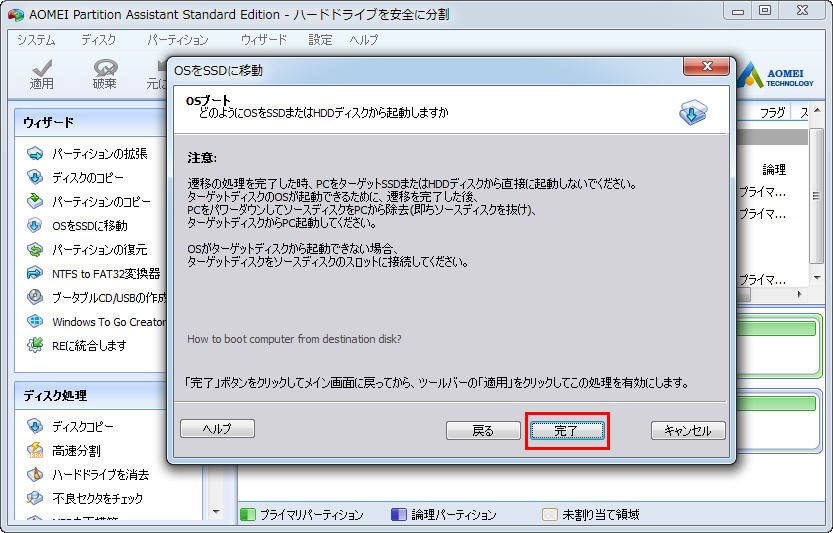Click the NTFS to FAT32変換器 icon

[x=35, y=273]
